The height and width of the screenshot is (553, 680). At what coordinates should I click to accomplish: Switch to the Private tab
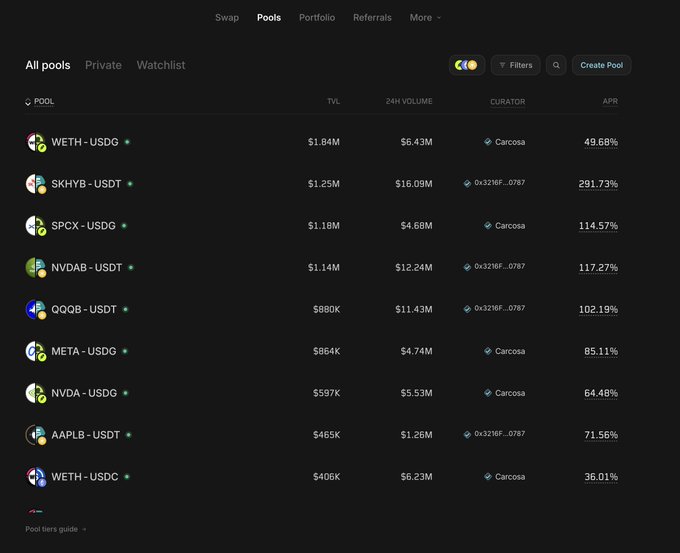103,65
